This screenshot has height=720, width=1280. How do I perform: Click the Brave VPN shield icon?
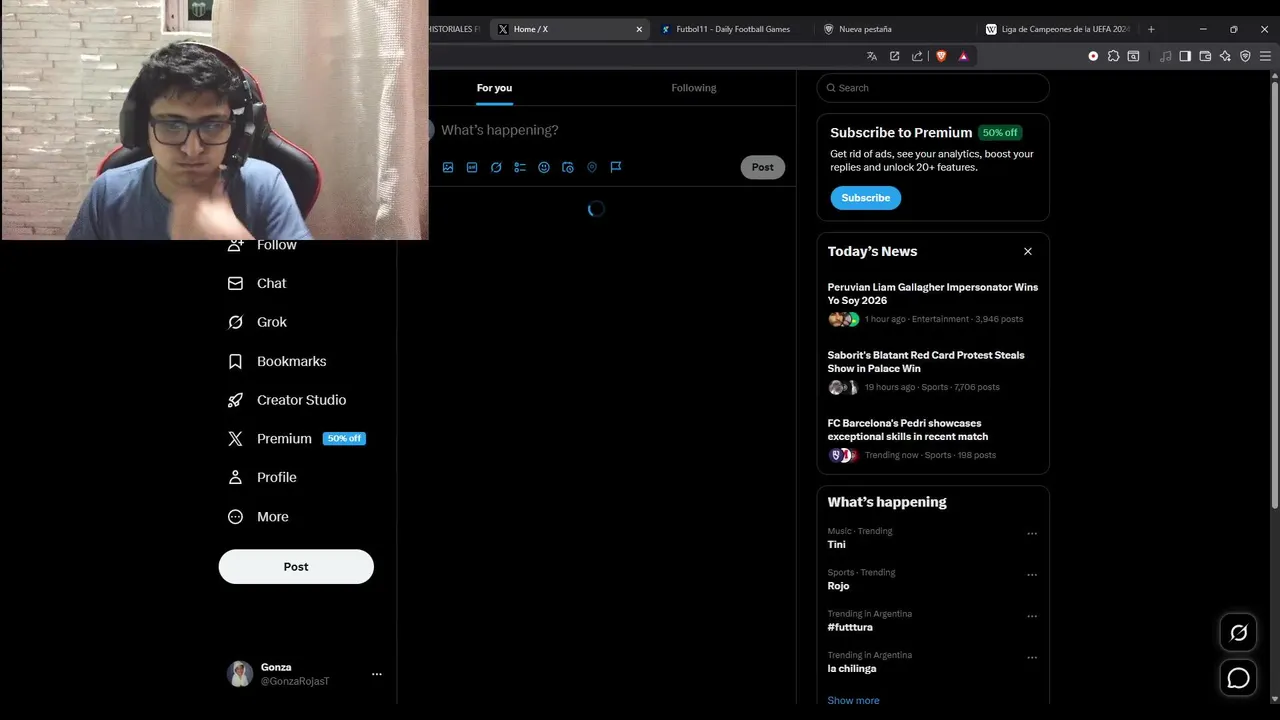(x=1245, y=56)
